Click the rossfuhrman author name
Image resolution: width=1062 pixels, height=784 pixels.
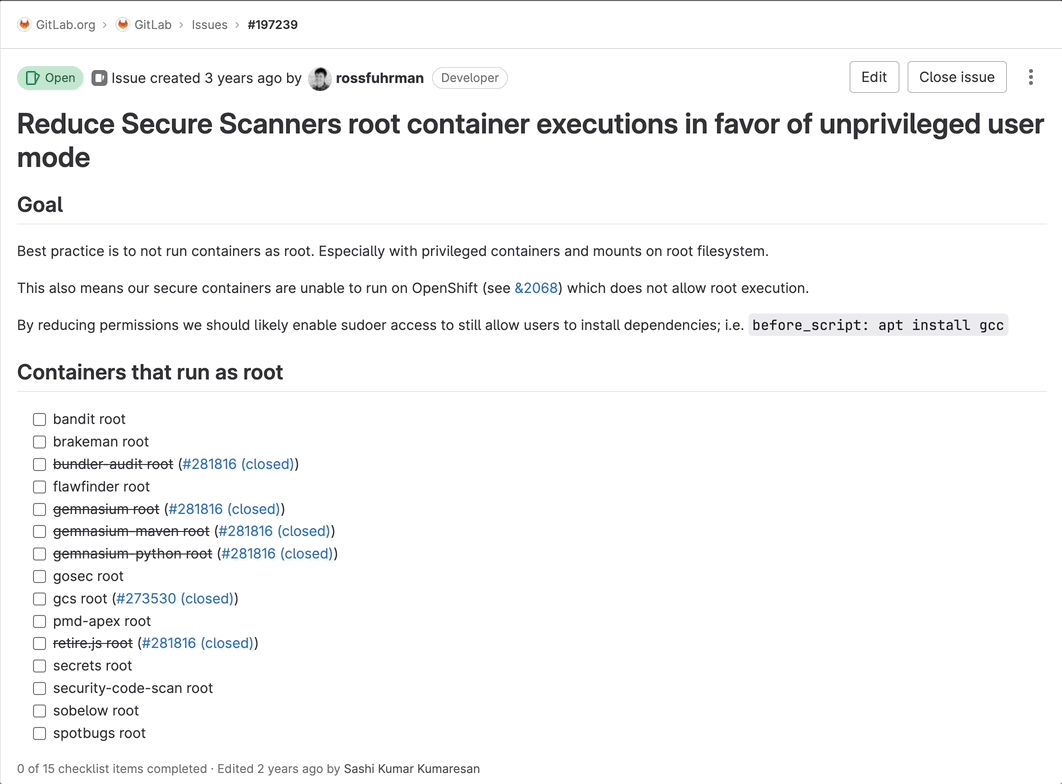380,78
